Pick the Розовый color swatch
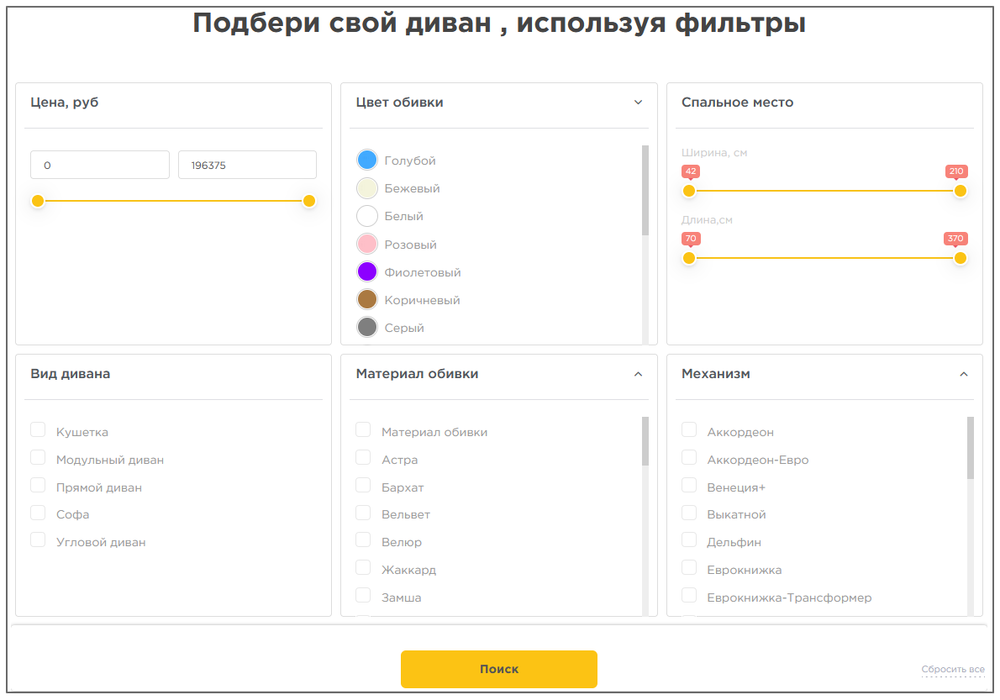The height and width of the screenshot is (700, 1000). point(366,243)
